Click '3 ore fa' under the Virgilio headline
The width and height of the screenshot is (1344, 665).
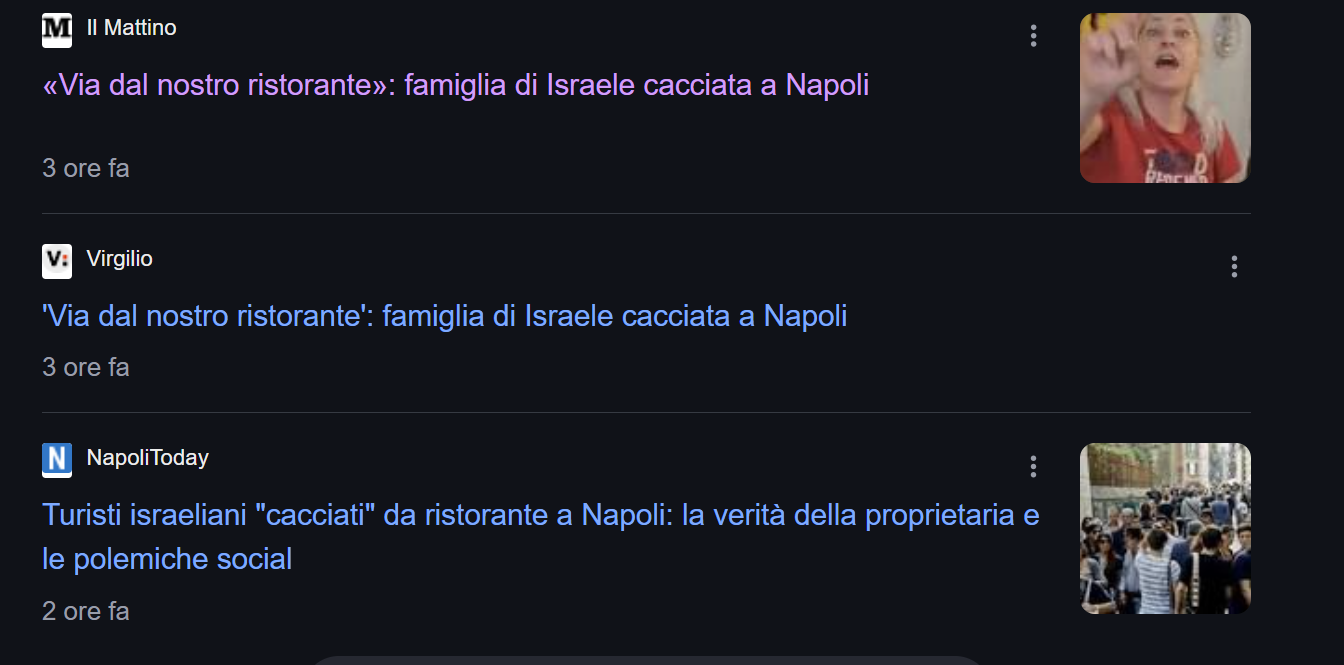pos(86,368)
